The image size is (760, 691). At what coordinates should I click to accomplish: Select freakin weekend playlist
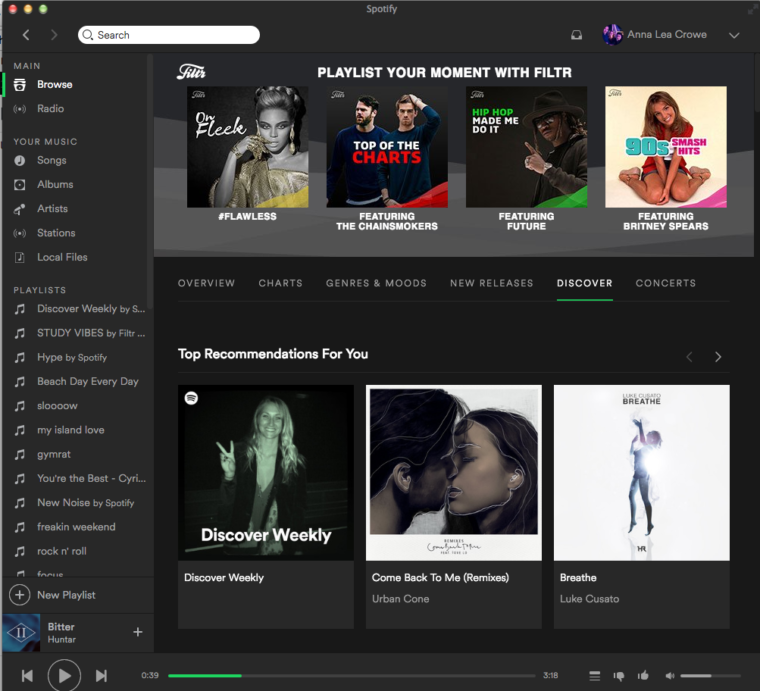point(76,527)
